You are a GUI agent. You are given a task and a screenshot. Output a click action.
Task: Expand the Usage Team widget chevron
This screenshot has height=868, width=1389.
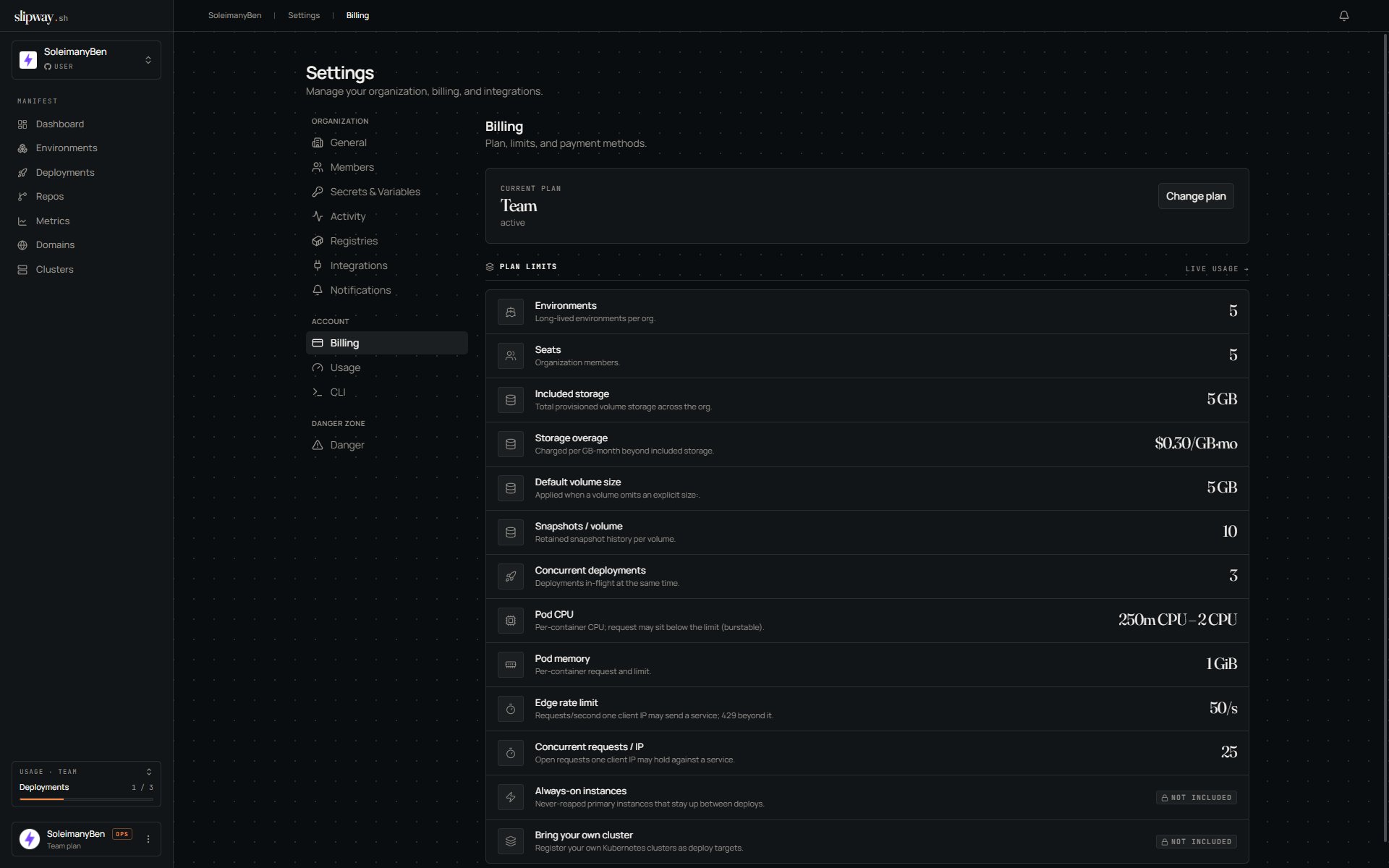point(149,772)
